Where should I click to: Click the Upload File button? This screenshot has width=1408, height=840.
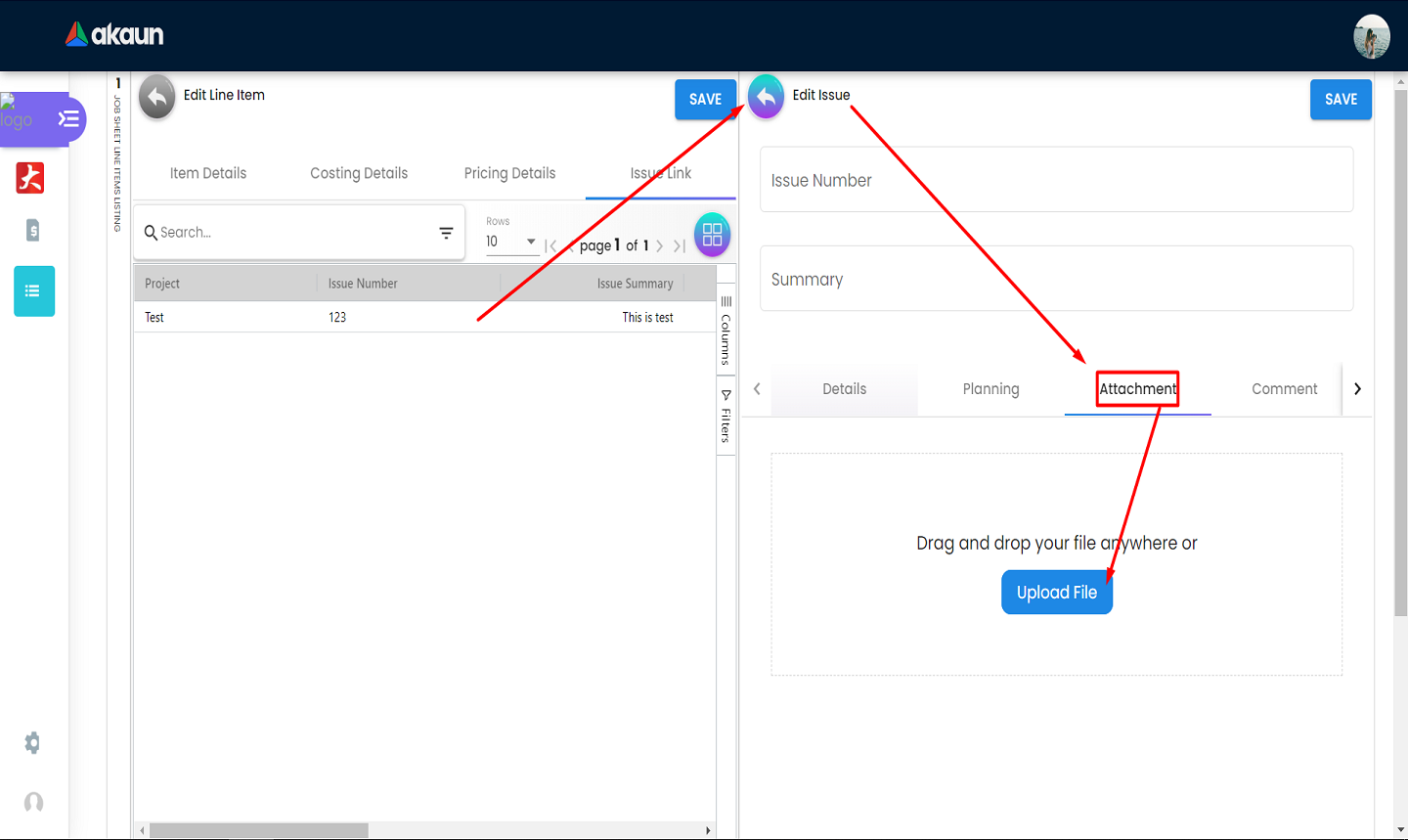coord(1057,593)
